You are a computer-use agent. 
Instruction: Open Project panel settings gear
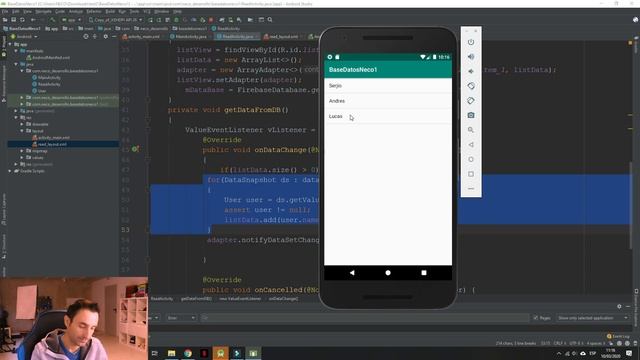(105, 36)
